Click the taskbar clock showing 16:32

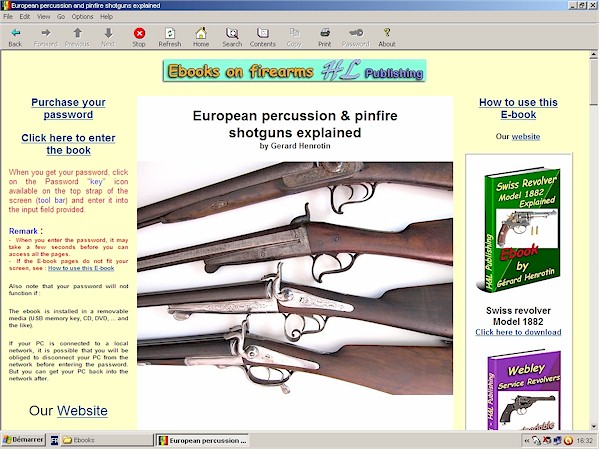click(x=584, y=441)
